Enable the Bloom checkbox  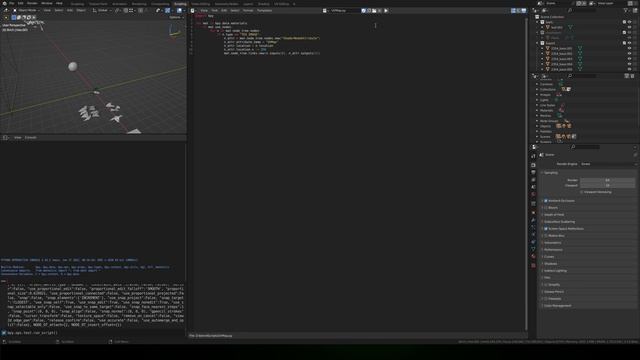click(x=546, y=208)
